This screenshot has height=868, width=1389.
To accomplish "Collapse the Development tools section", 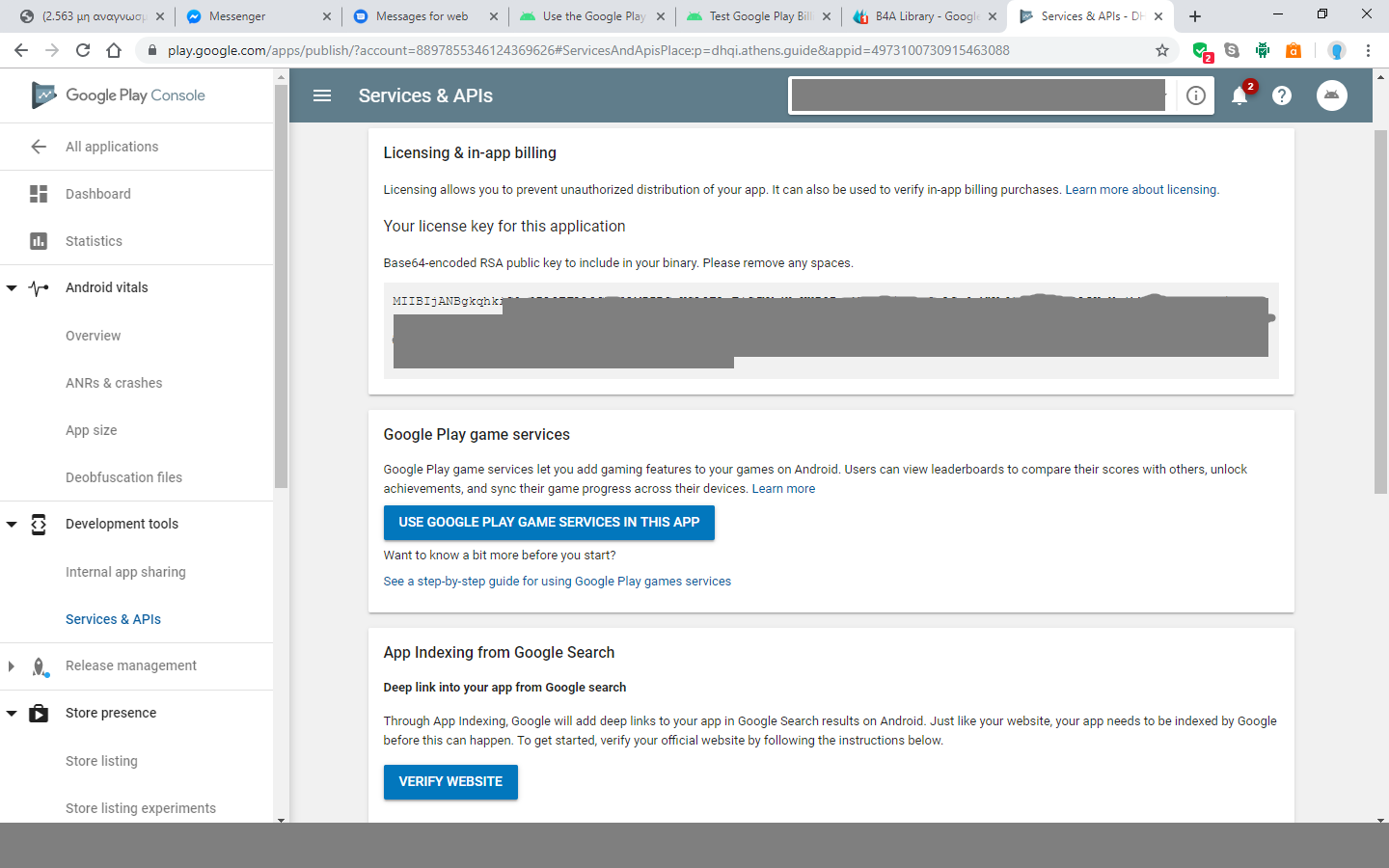I will pyautogui.click(x=12, y=525).
